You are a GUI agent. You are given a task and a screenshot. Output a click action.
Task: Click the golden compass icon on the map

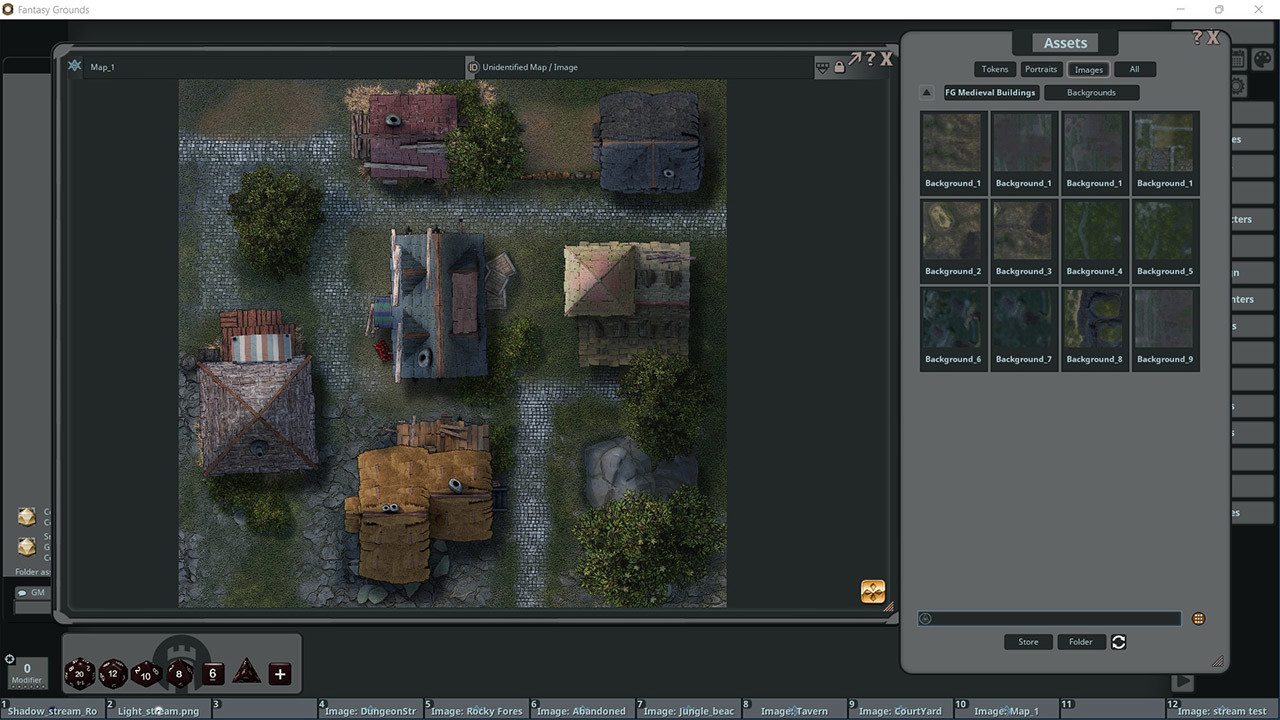point(872,591)
